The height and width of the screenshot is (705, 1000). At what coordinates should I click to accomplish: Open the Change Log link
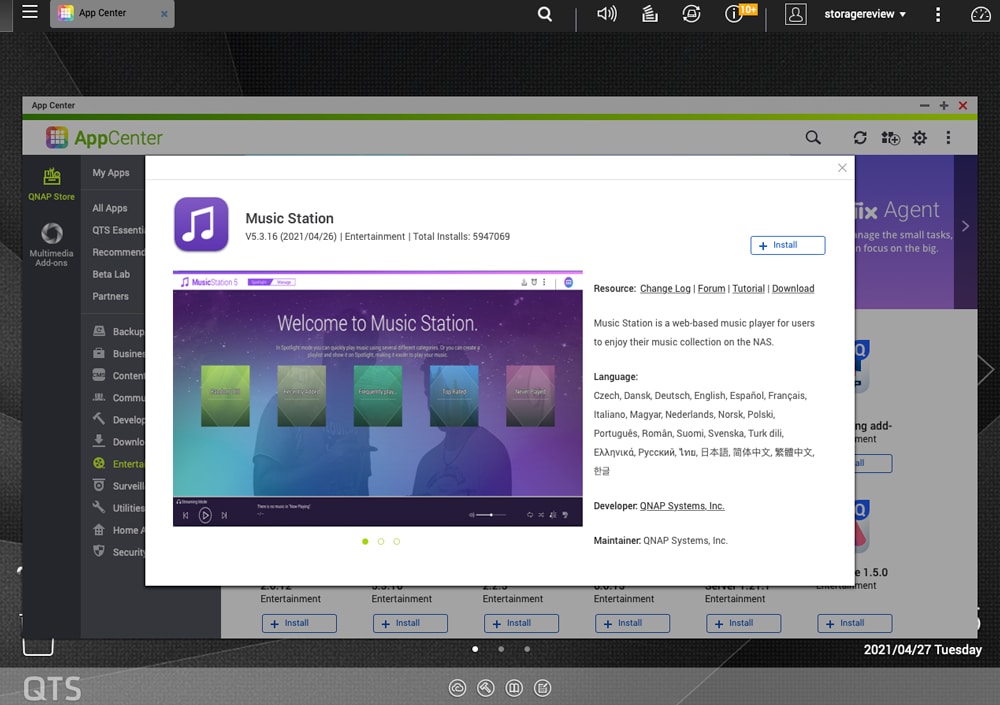point(665,288)
